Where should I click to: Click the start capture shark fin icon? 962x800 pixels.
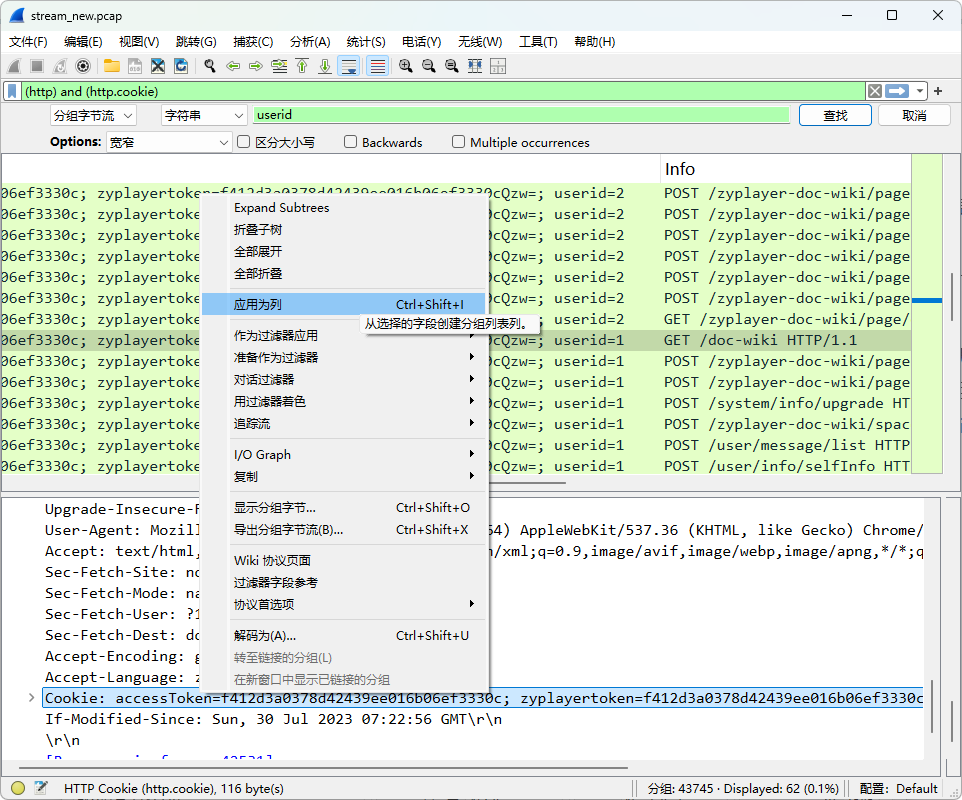14,66
